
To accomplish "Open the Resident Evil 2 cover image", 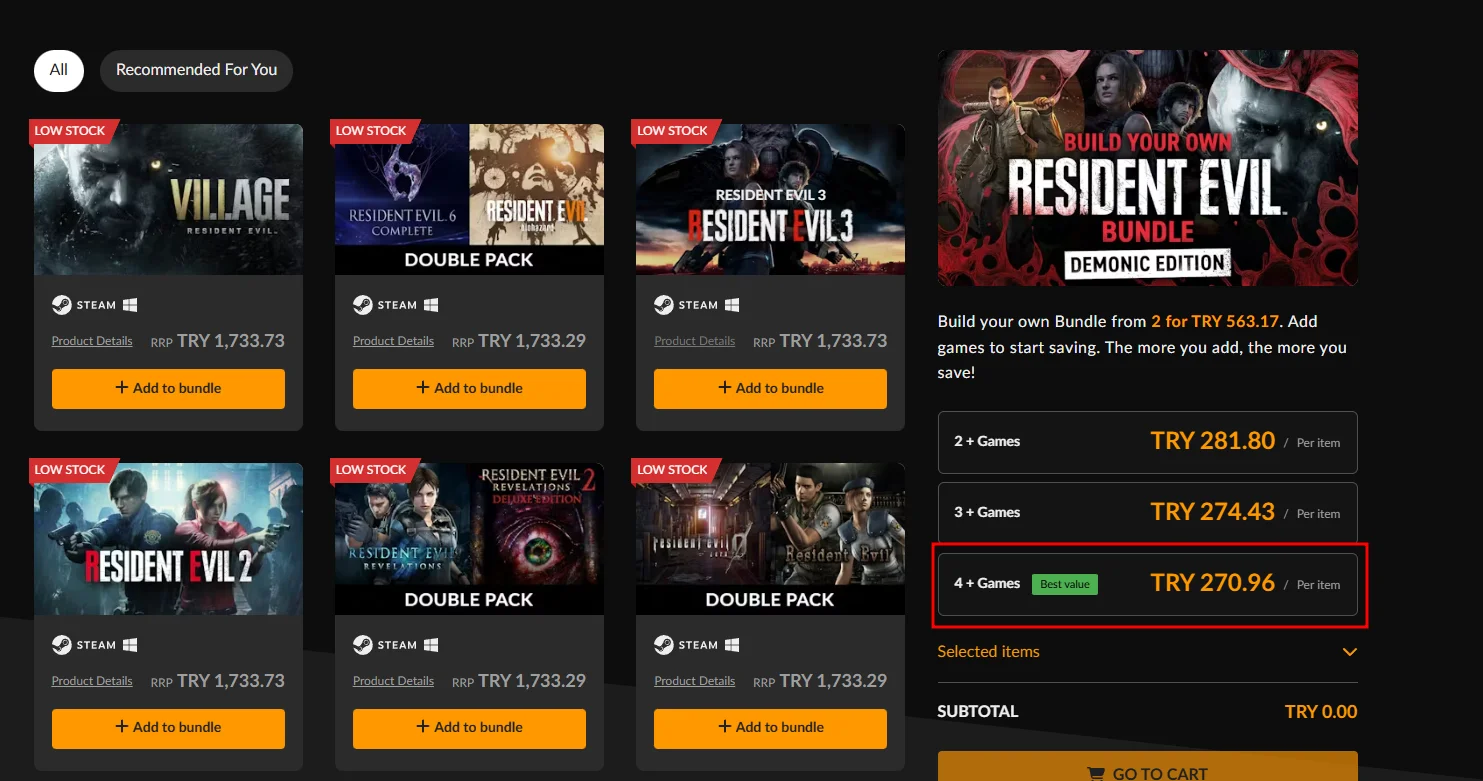I will [x=168, y=539].
